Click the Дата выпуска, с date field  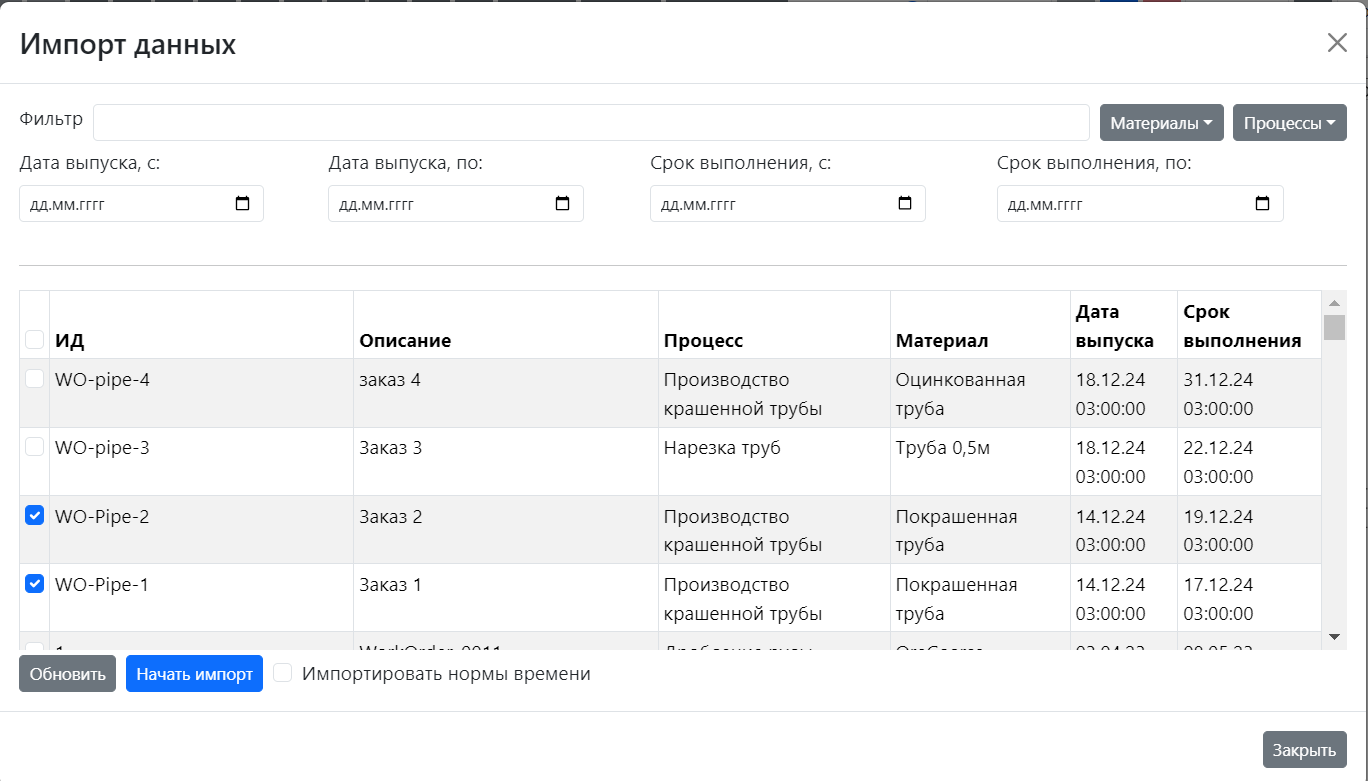141,204
